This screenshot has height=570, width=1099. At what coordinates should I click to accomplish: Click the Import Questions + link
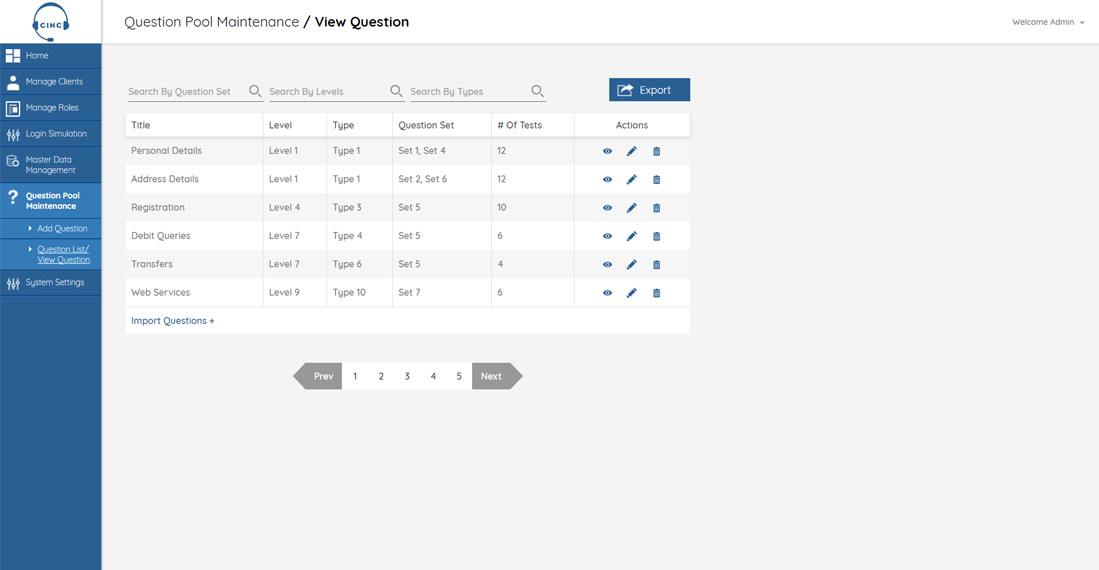click(172, 320)
